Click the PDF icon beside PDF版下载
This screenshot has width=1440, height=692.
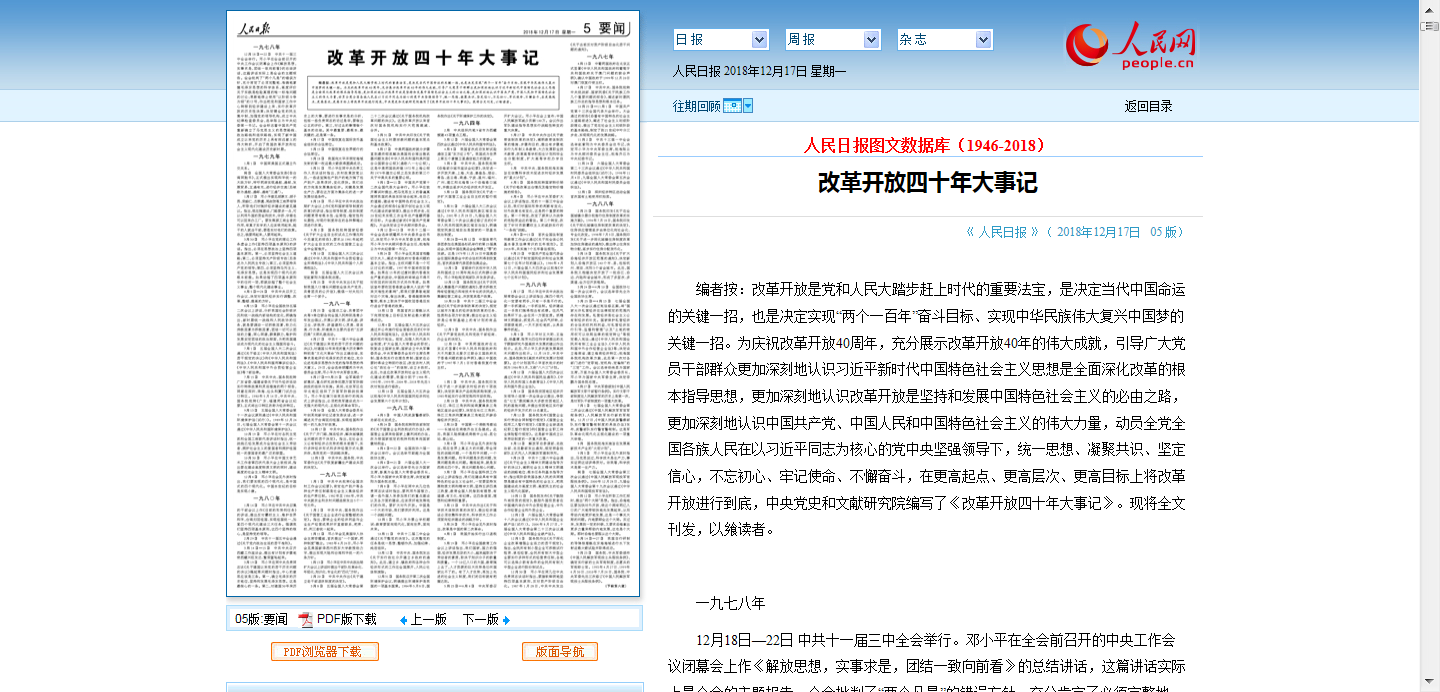coord(305,620)
